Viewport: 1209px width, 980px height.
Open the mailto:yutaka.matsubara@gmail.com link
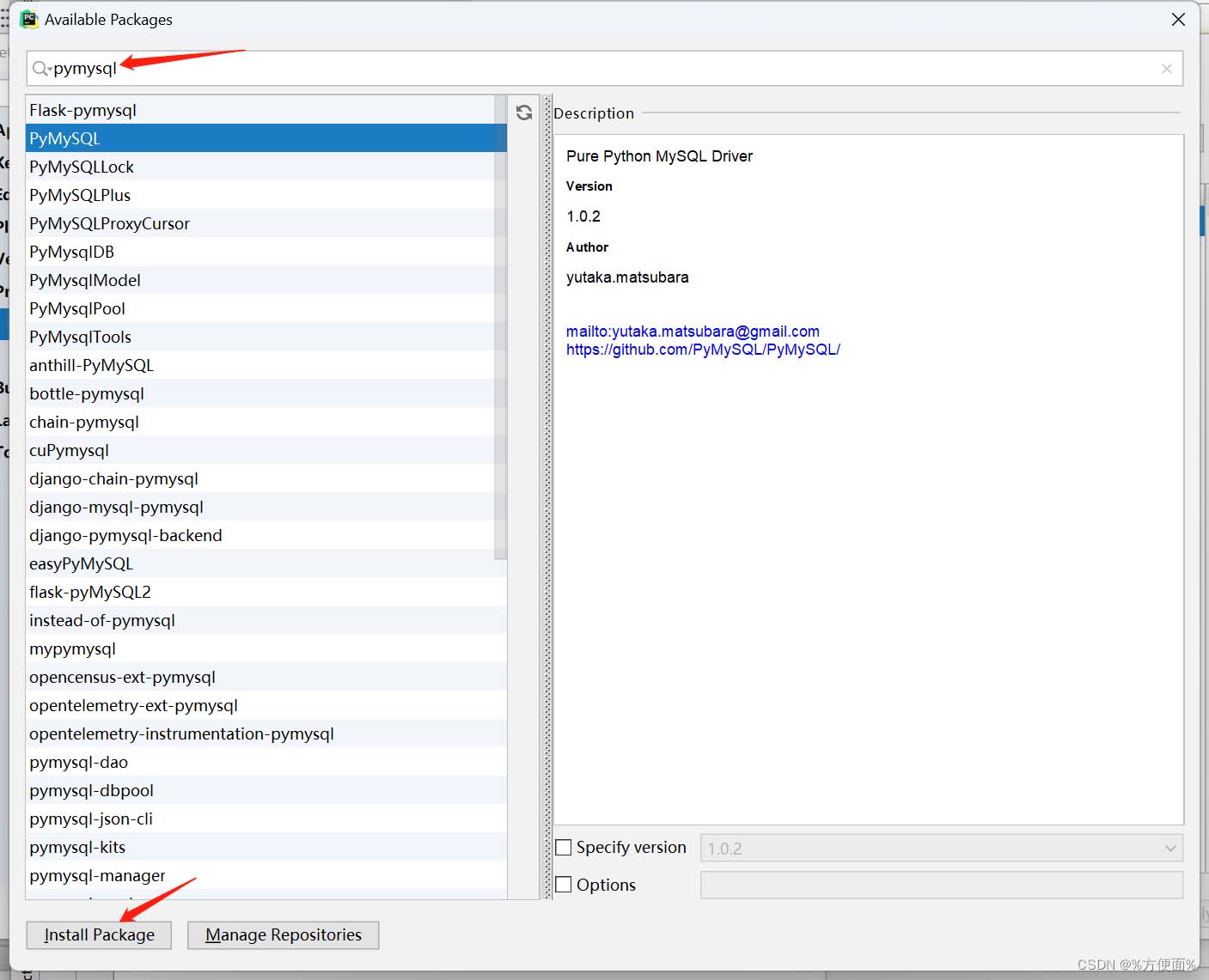[x=693, y=332]
